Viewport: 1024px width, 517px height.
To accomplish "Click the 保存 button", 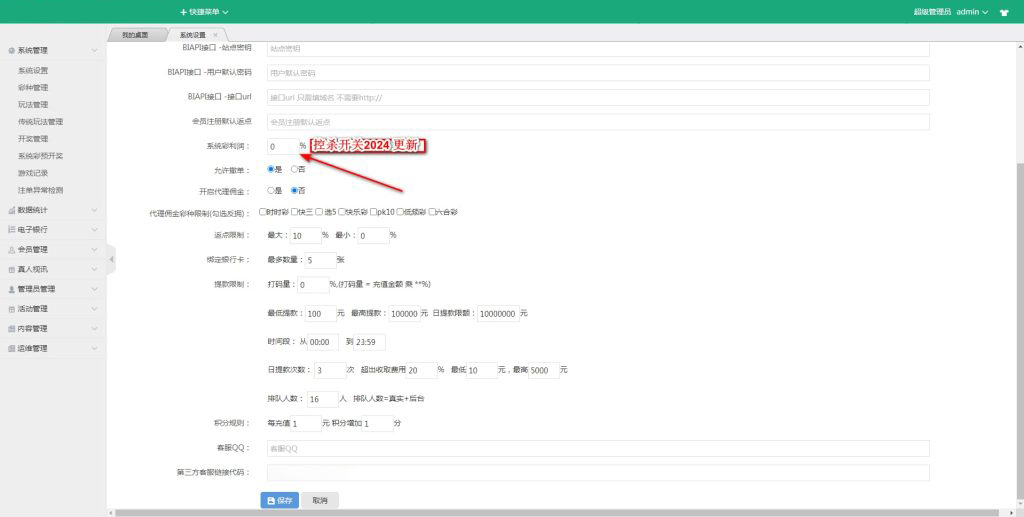I will [279, 500].
